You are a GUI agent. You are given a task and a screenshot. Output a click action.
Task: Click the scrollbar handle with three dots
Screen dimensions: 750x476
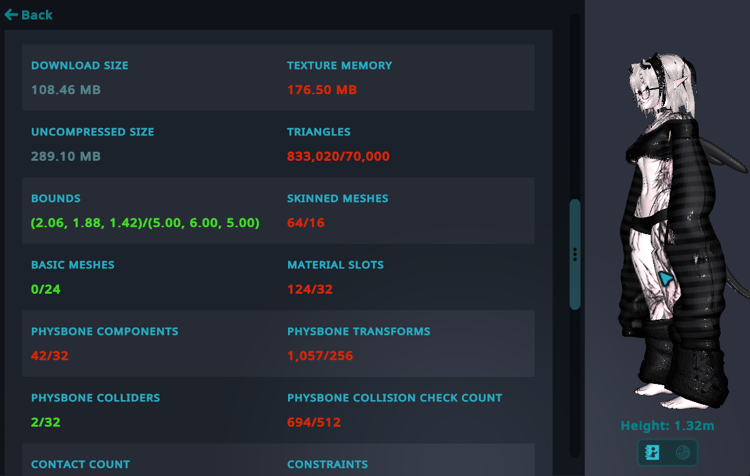(575, 254)
